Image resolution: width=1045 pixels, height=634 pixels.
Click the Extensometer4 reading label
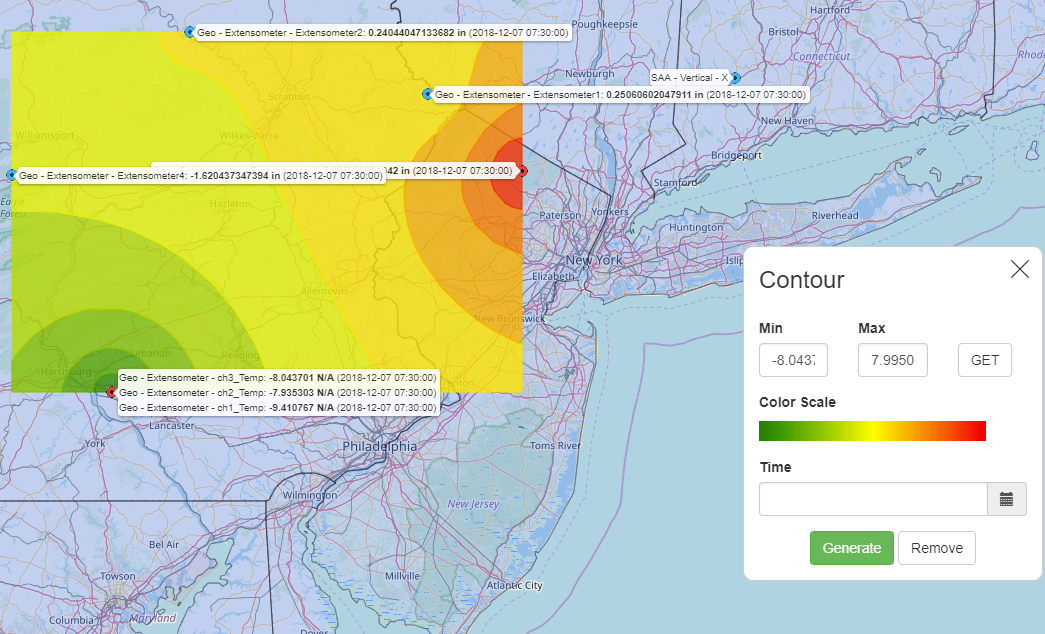pyautogui.click(x=201, y=176)
